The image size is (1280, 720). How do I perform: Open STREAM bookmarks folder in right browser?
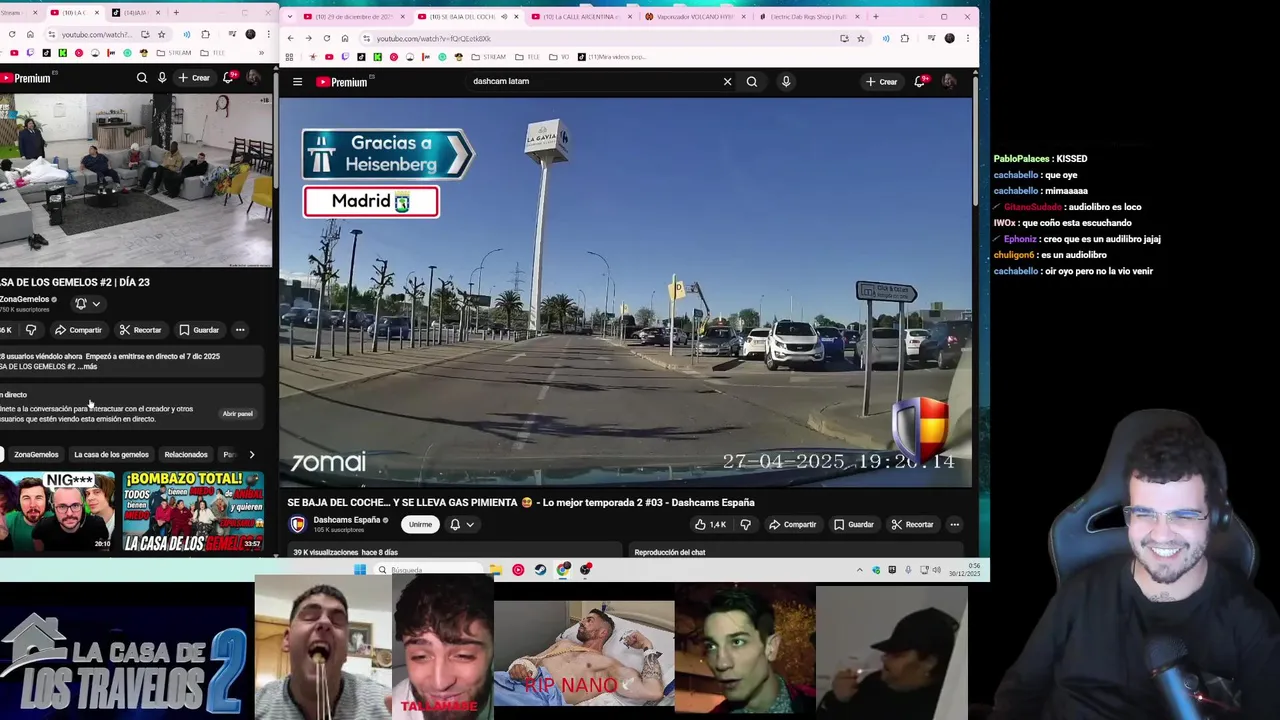pos(488,57)
